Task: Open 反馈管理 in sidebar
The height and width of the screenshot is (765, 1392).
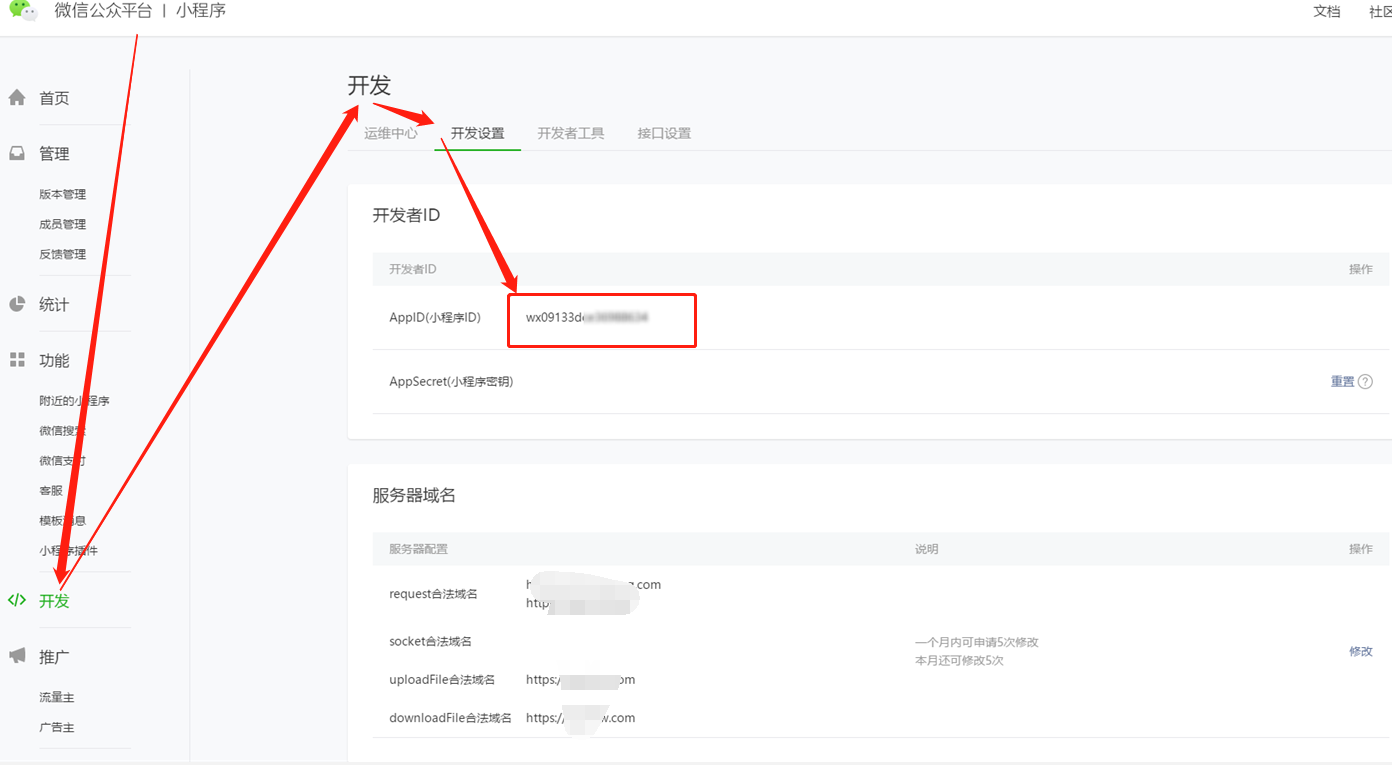Action: click(63, 254)
